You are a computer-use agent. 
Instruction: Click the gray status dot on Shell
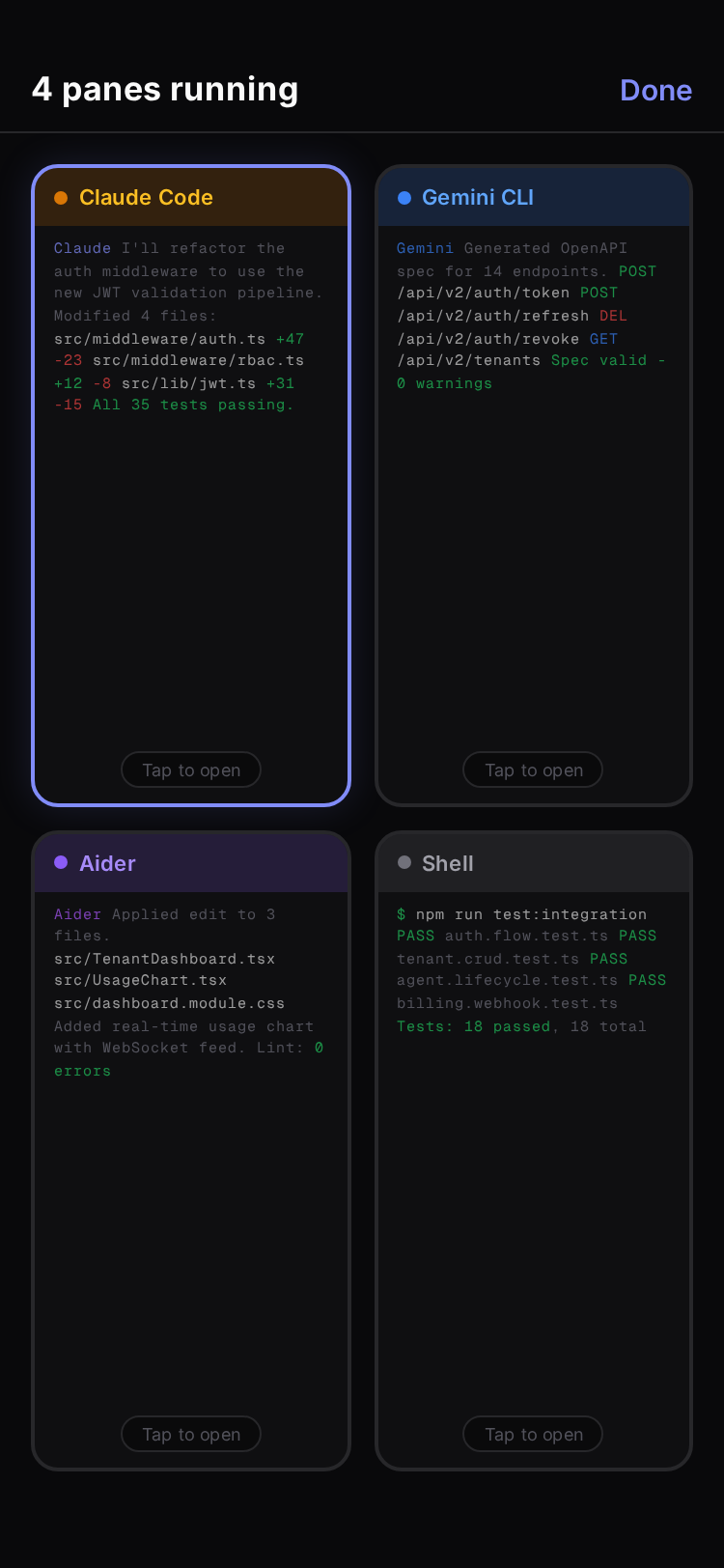[x=402, y=863]
